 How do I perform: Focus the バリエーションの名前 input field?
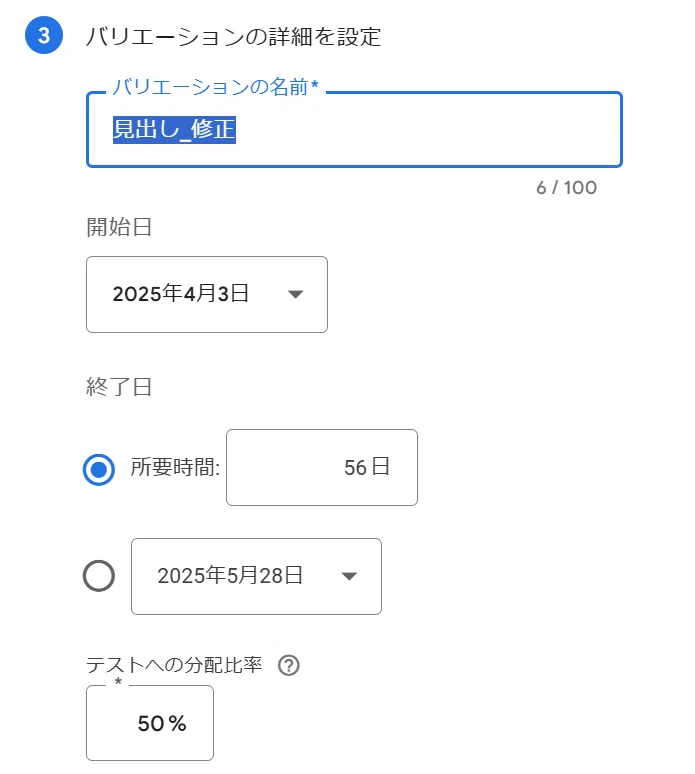354,129
